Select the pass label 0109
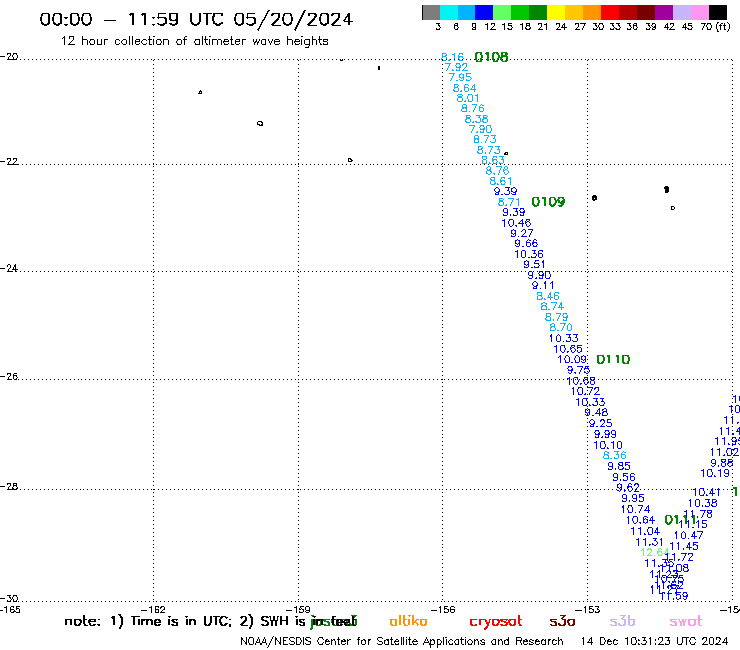This screenshot has width=740, height=650. coord(548,202)
